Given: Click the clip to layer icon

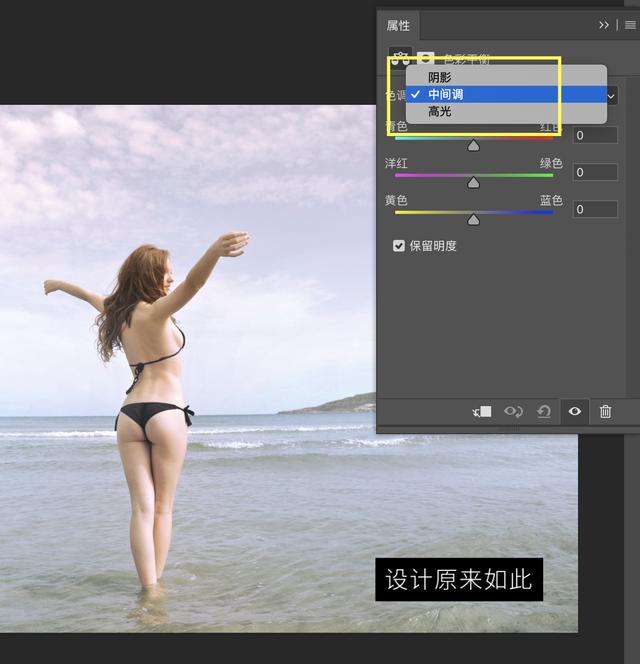Looking at the screenshot, I should (482, 411).
